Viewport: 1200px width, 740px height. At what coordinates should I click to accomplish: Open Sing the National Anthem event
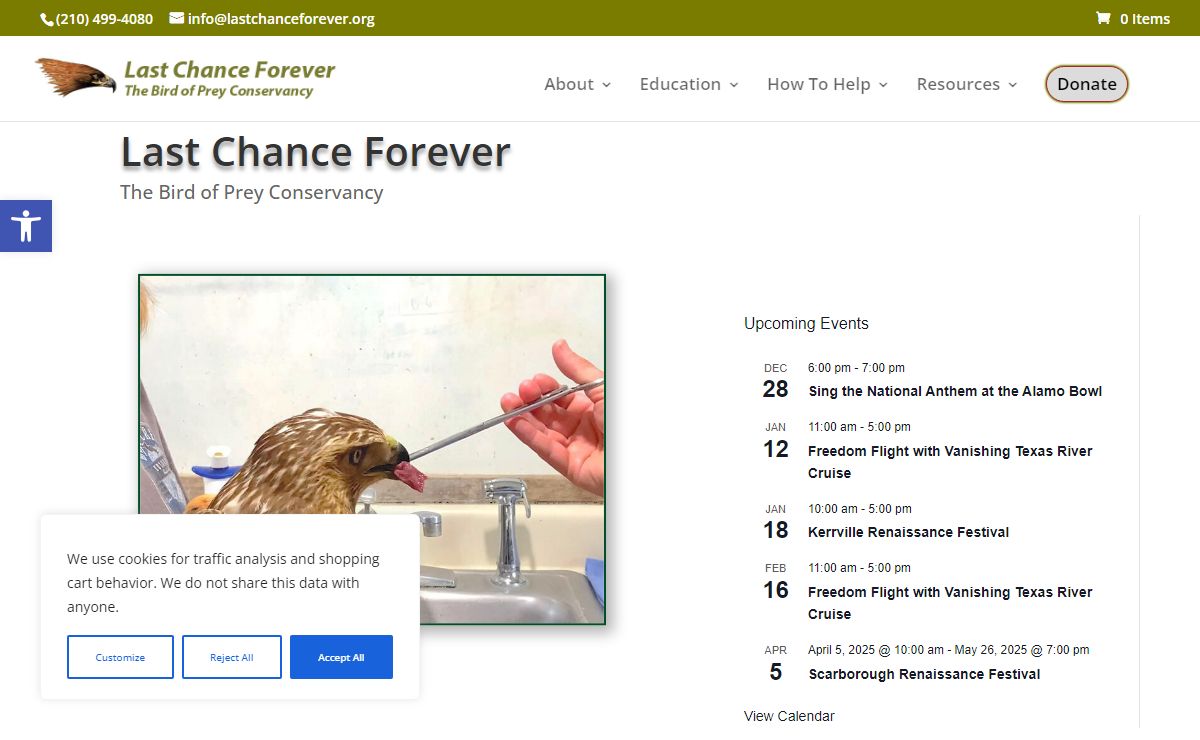coord(955,391)
